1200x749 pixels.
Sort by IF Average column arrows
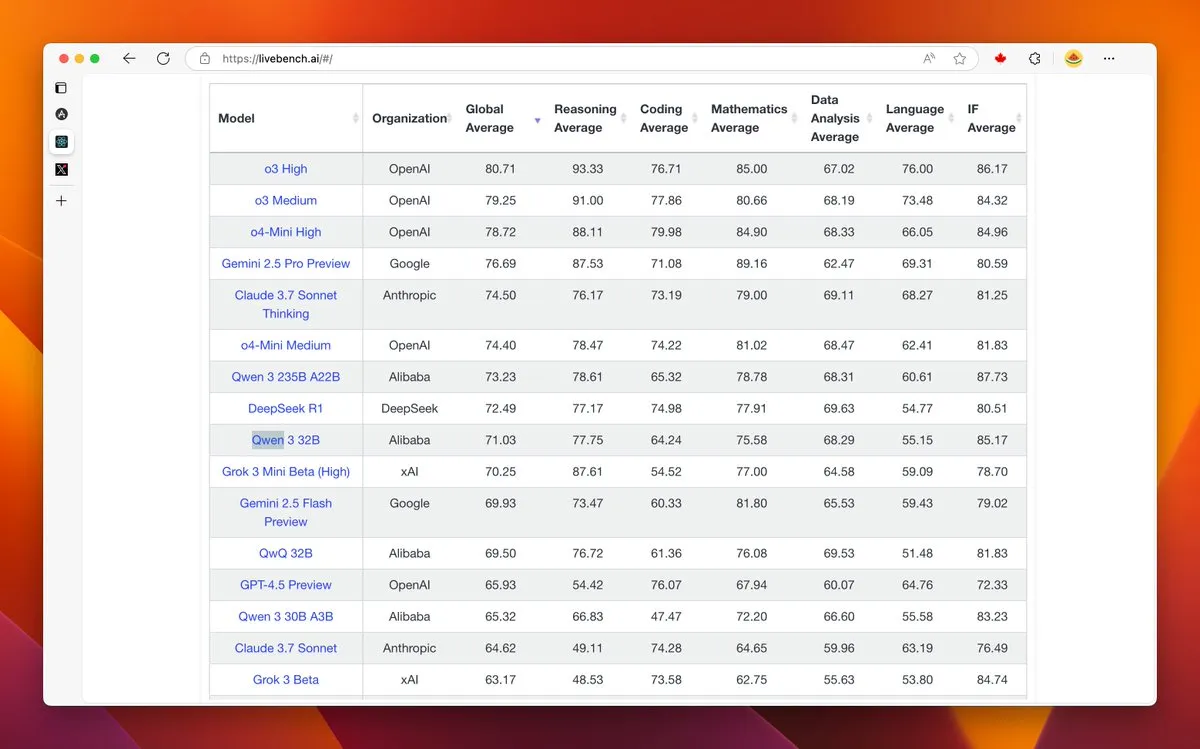pyautogui.click(x=1020, y=119)
